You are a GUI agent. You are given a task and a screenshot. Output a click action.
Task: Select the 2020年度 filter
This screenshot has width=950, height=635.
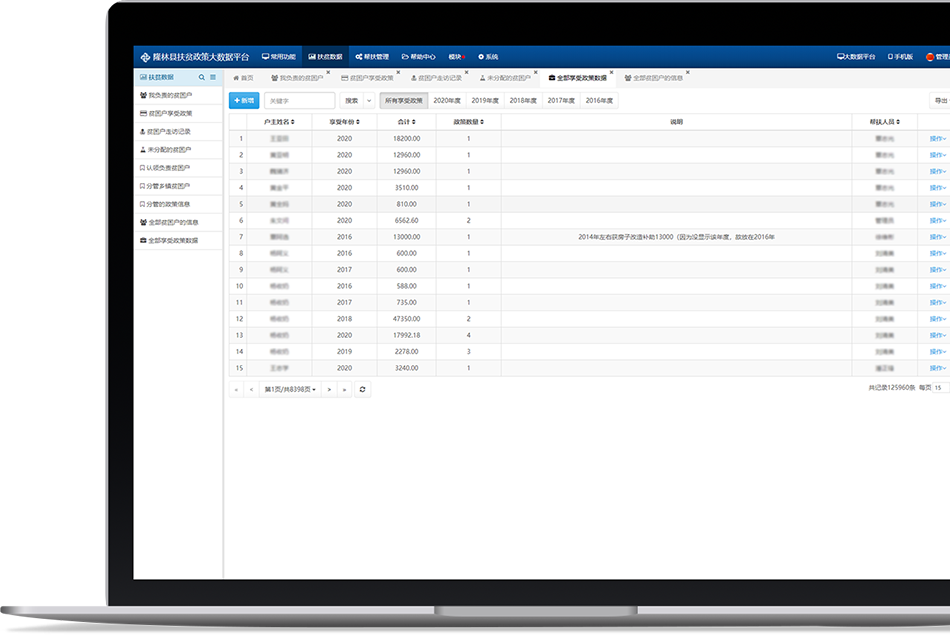[x=447, y=101]
